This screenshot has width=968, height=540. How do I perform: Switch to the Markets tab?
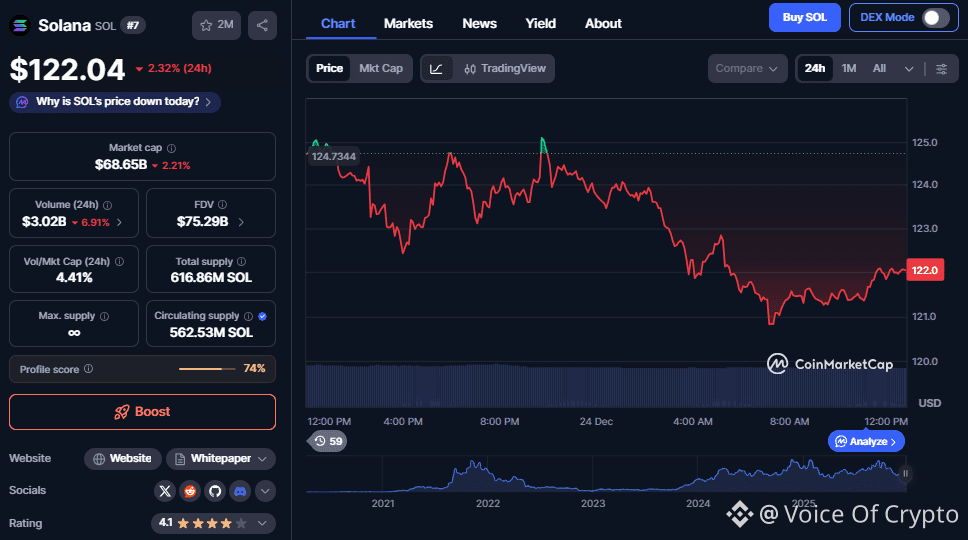pos(408,23)
